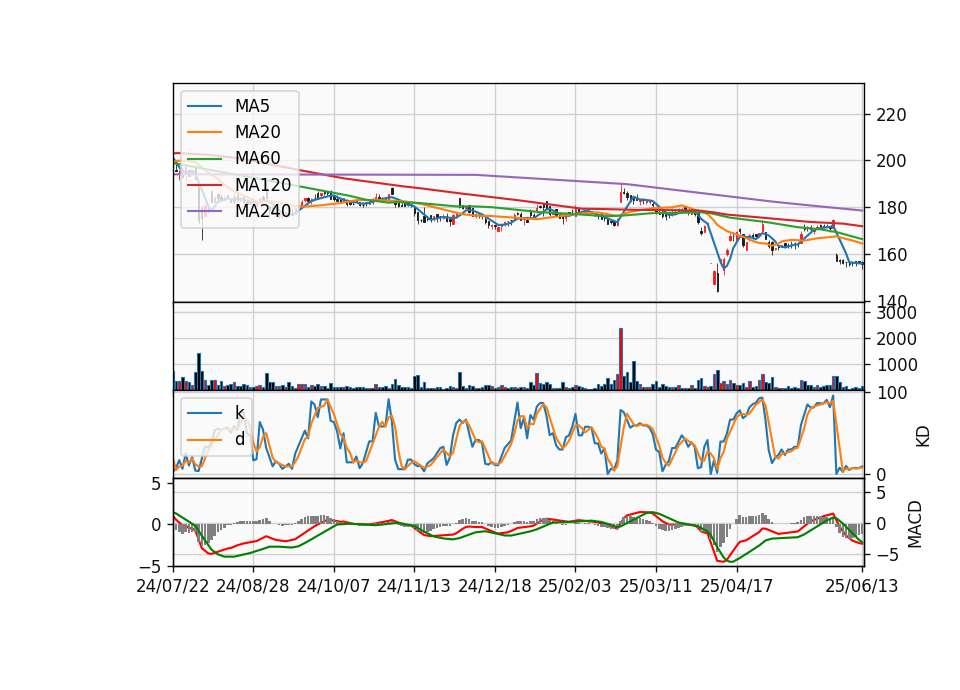Click the 25/02/03 date tick label
960x690 pixels.
click(575, 586)
